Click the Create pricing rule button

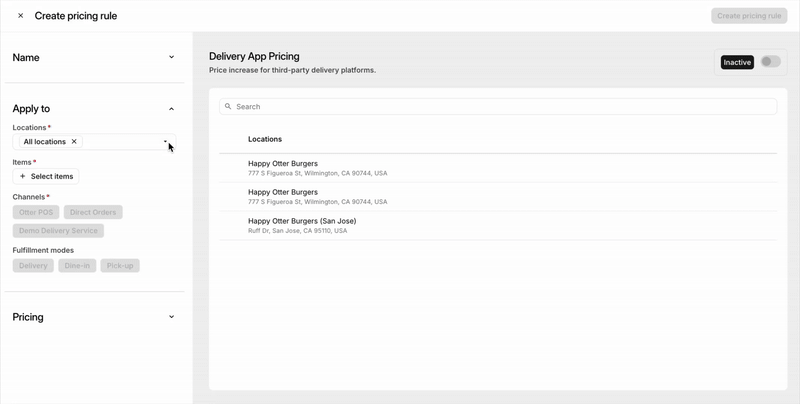pos(749,16)
